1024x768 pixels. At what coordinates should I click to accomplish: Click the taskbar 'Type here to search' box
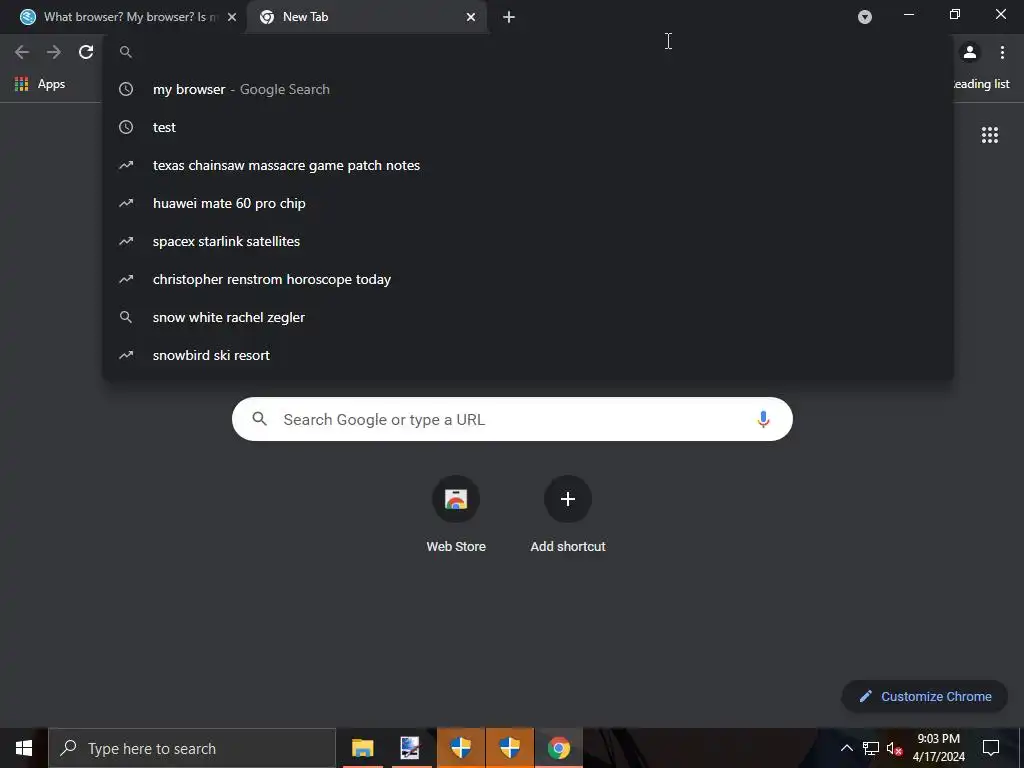[x=192, y=748]
